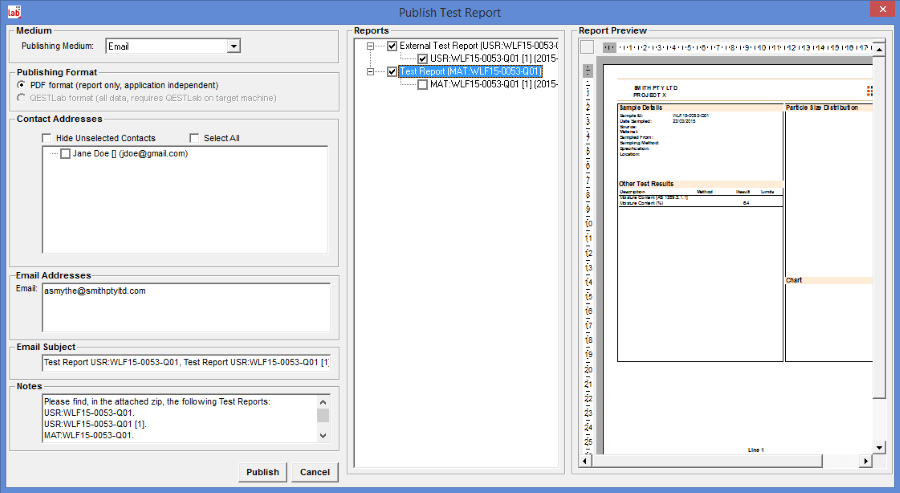Toggle Hide Unselected Contacts checkbox

click(47, 138)
